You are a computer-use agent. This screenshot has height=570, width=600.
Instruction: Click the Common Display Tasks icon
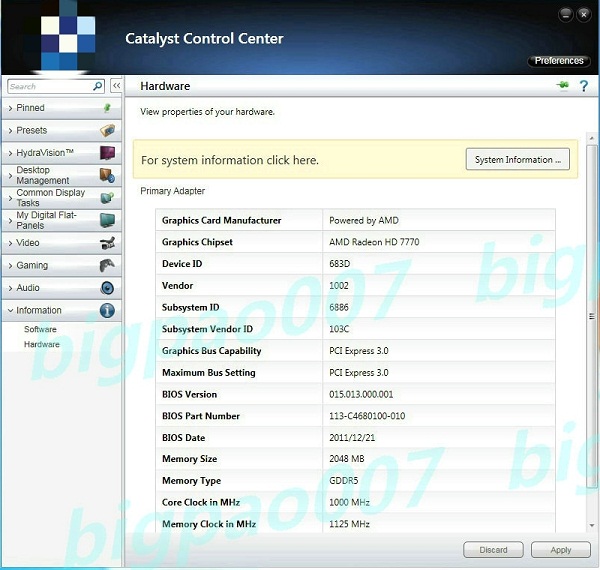point(108,198)
